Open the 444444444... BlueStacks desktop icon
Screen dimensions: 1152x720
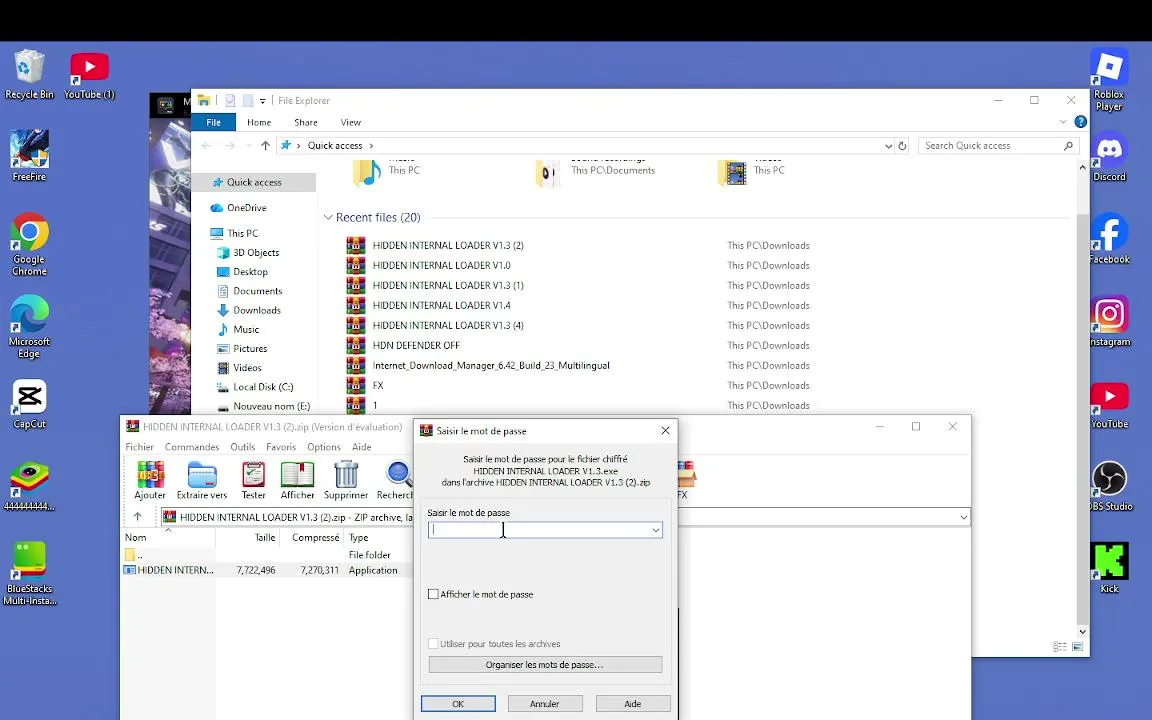(29, 486)
